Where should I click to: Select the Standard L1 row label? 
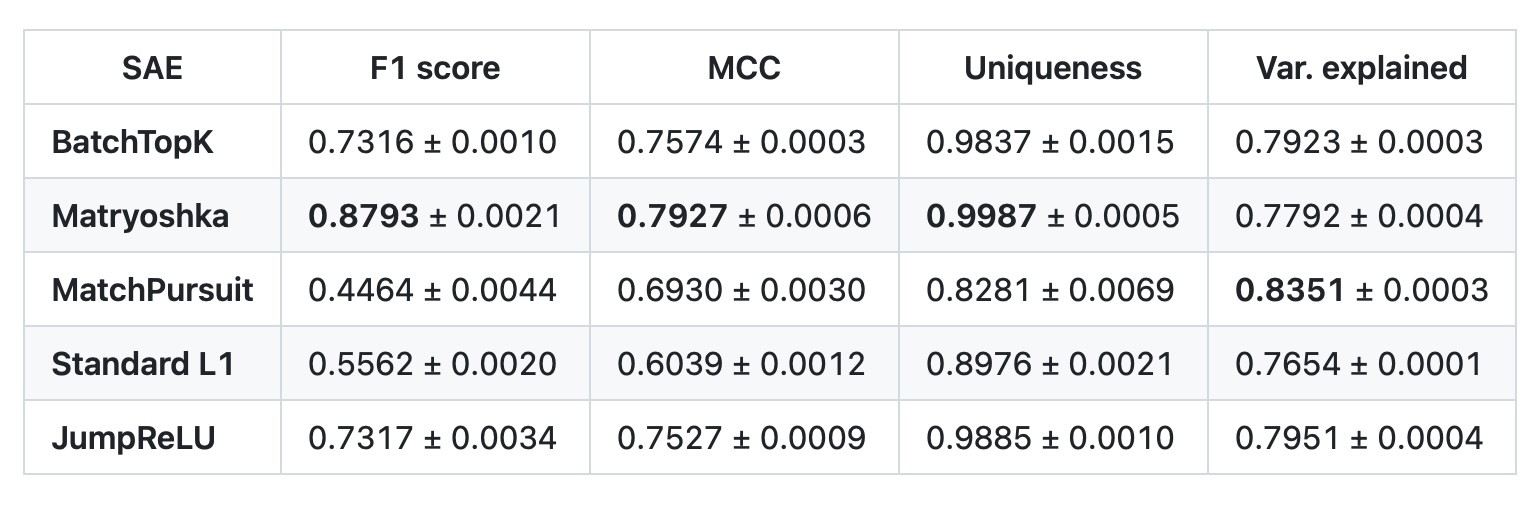point(143,363)
